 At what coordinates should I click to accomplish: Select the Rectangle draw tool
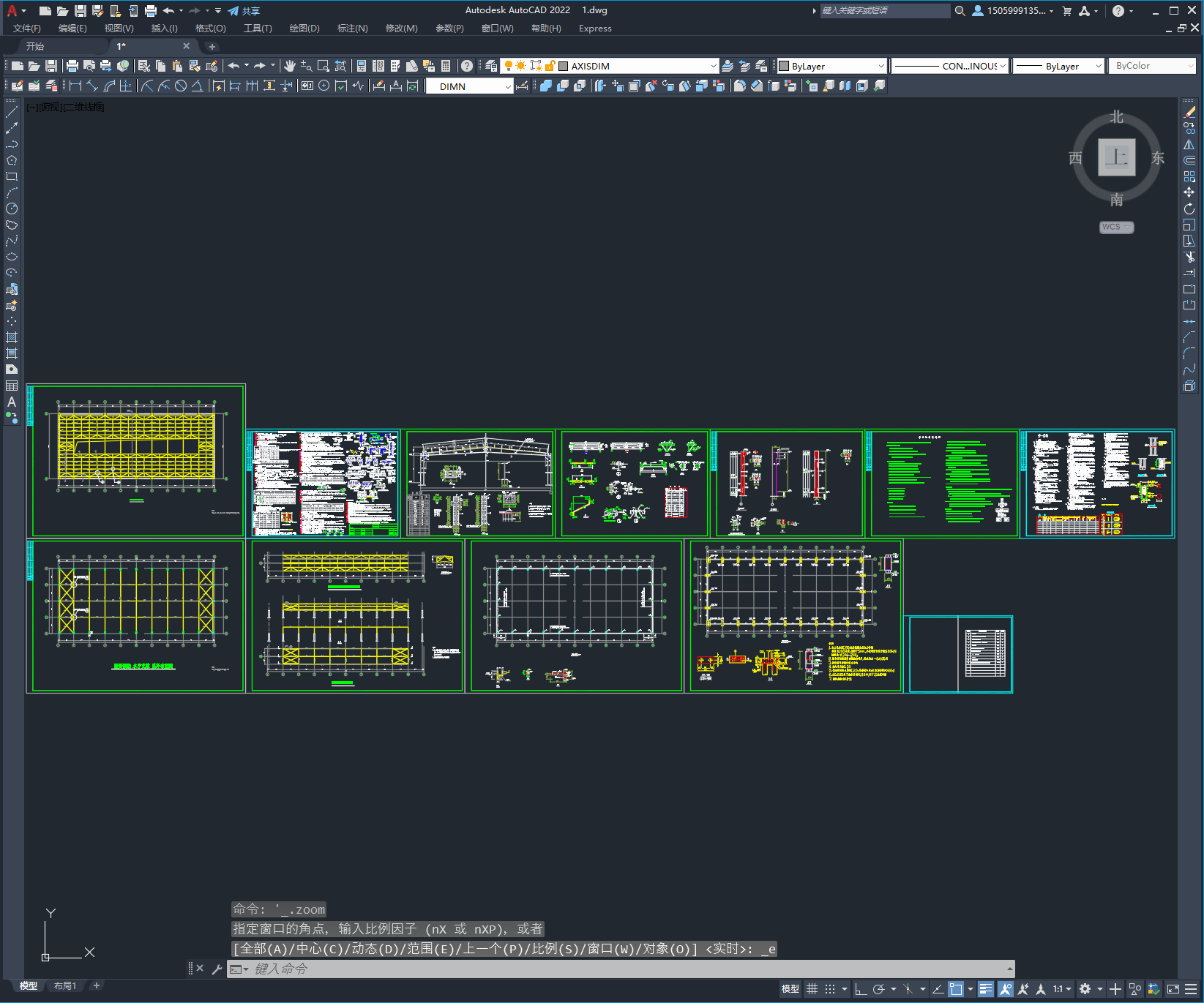pos(12,176)
